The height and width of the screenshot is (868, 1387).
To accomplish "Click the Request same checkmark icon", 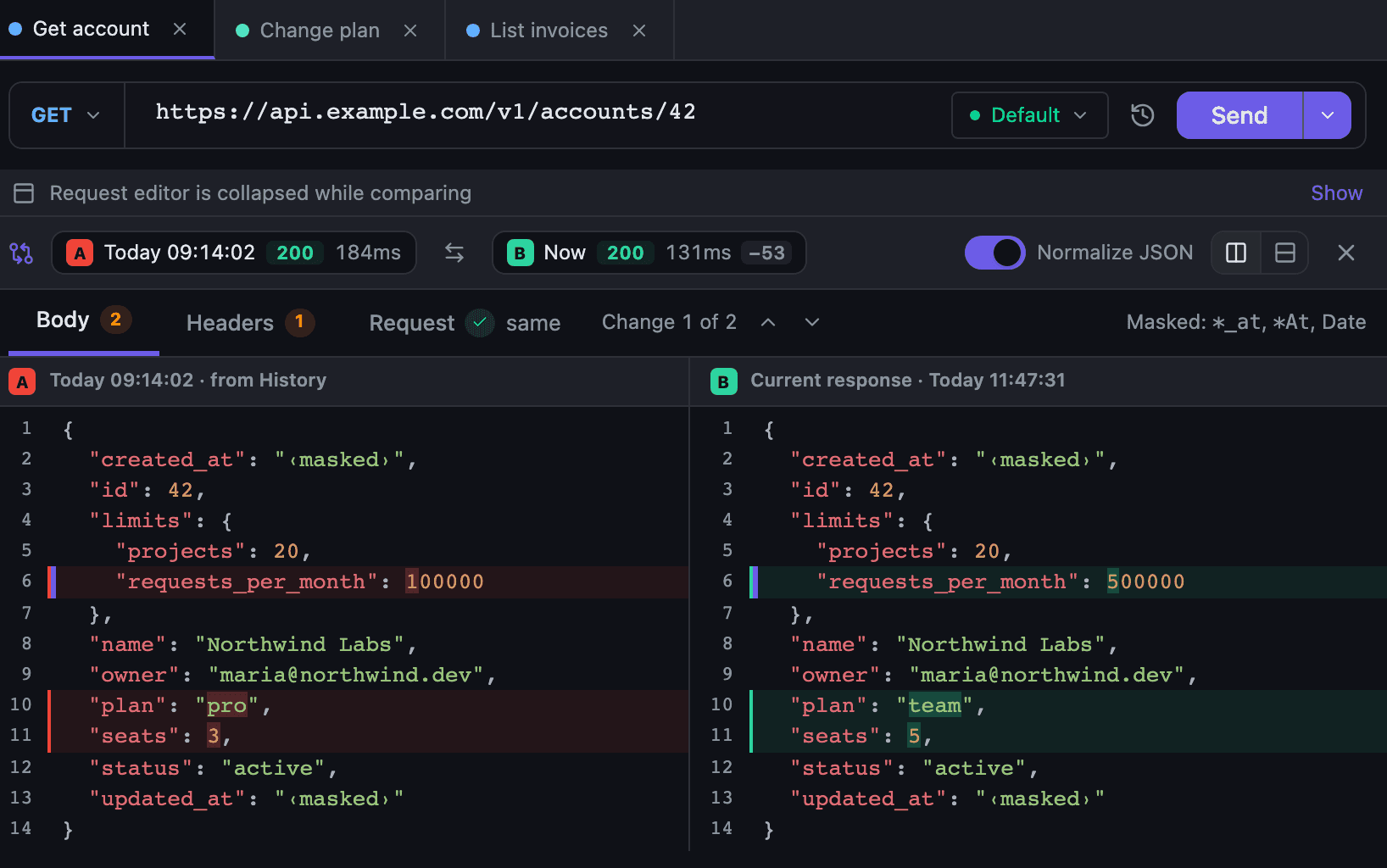I will (x=480, y=322).
